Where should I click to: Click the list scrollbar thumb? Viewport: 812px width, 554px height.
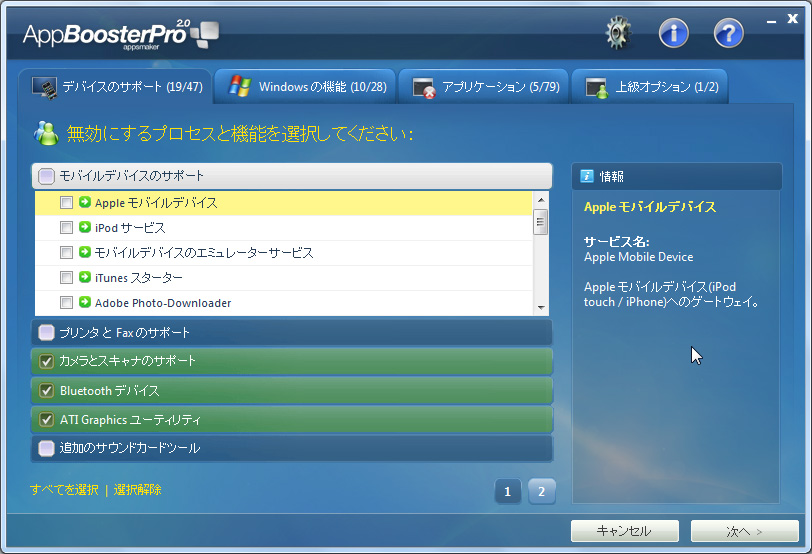(541, 222)
